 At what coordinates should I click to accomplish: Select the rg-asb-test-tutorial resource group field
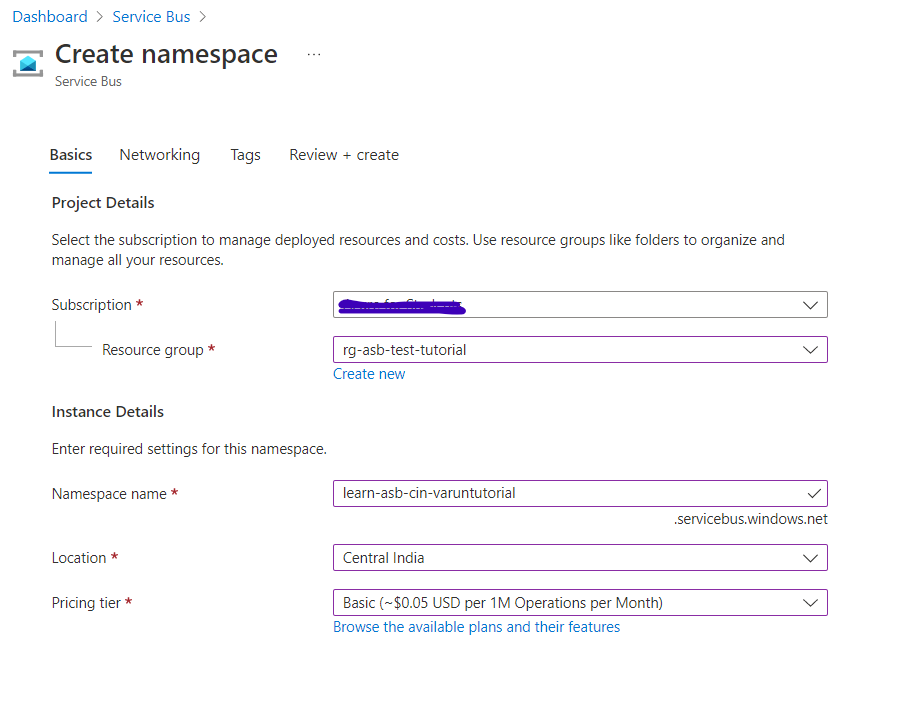click(550, 349)
